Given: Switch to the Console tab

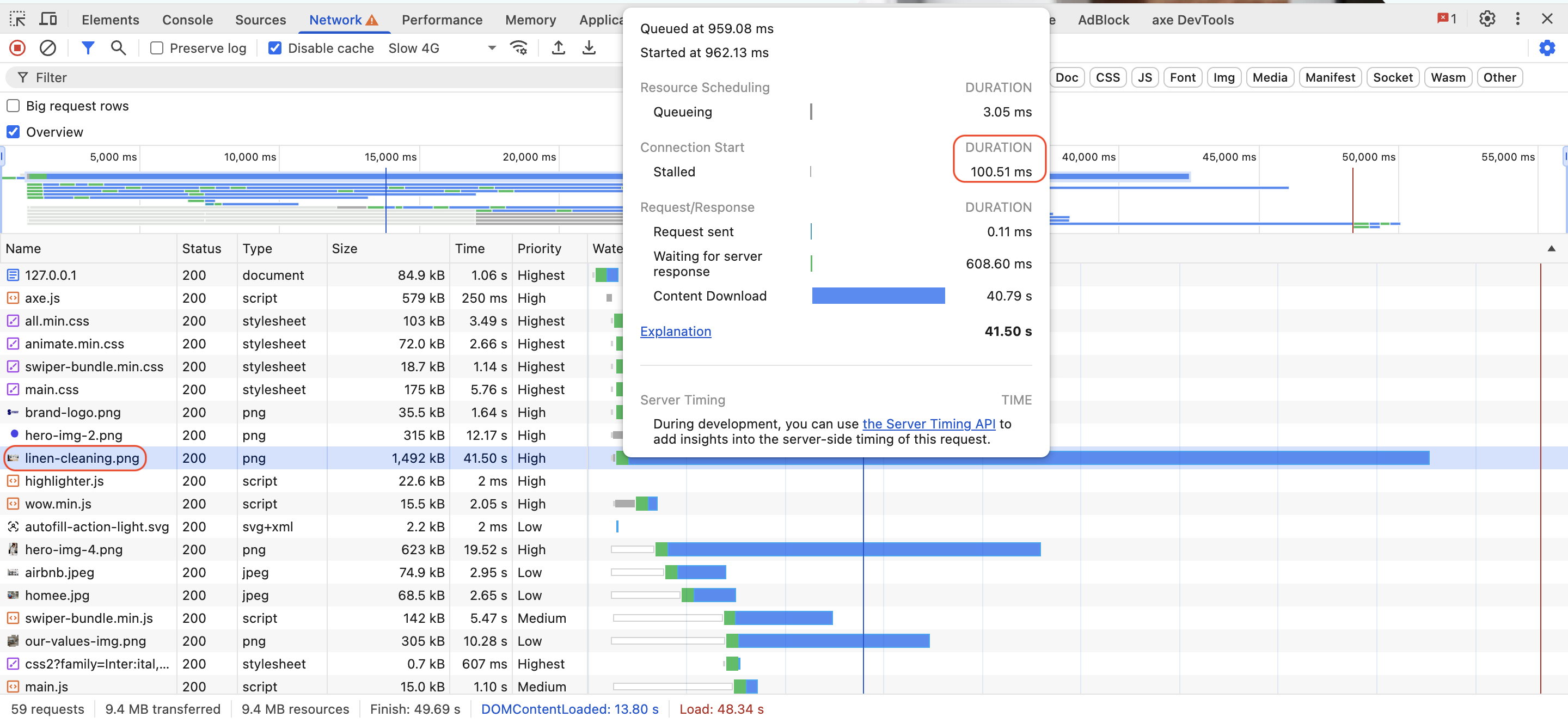Looking at the screenshot, I should click(x=187, y=20).
